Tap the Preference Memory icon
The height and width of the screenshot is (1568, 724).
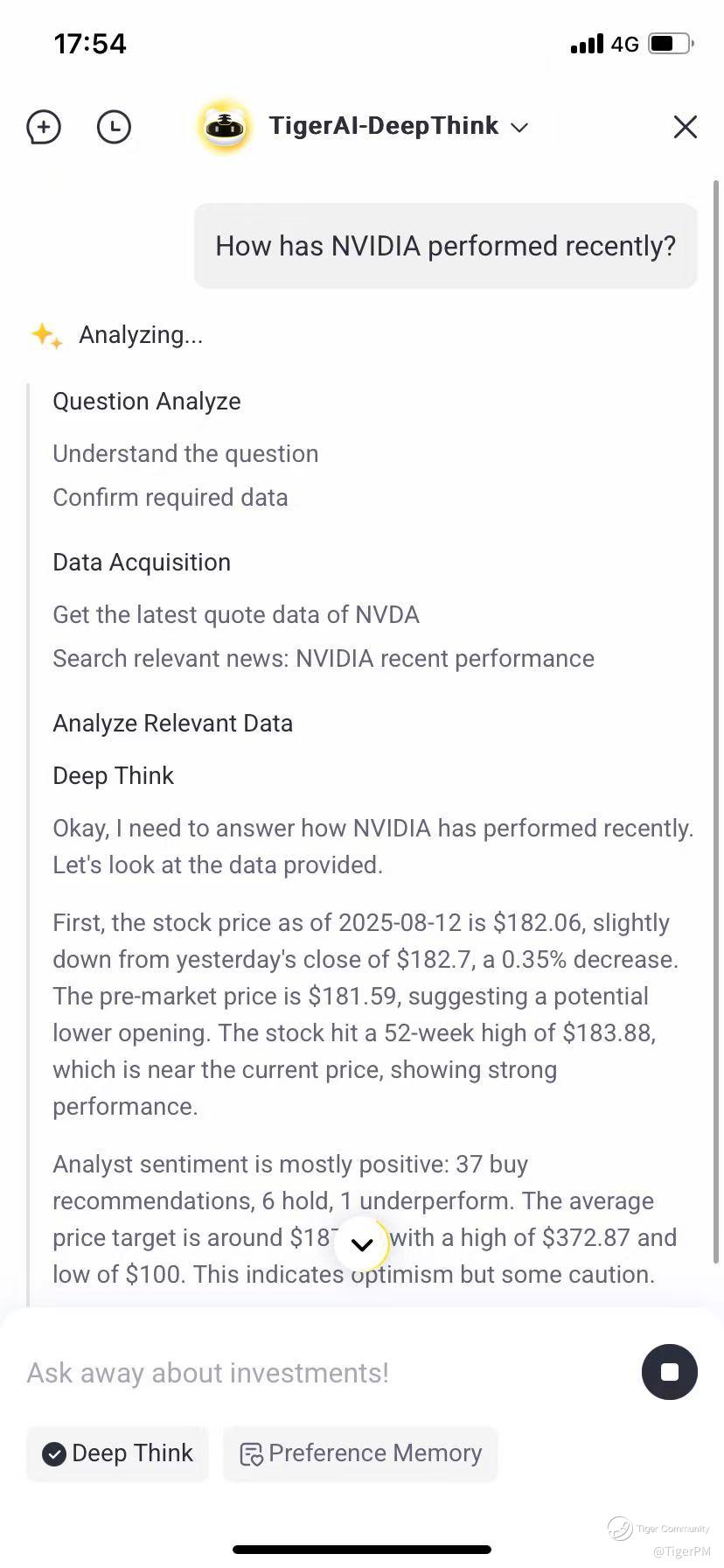coord(251,1453)
